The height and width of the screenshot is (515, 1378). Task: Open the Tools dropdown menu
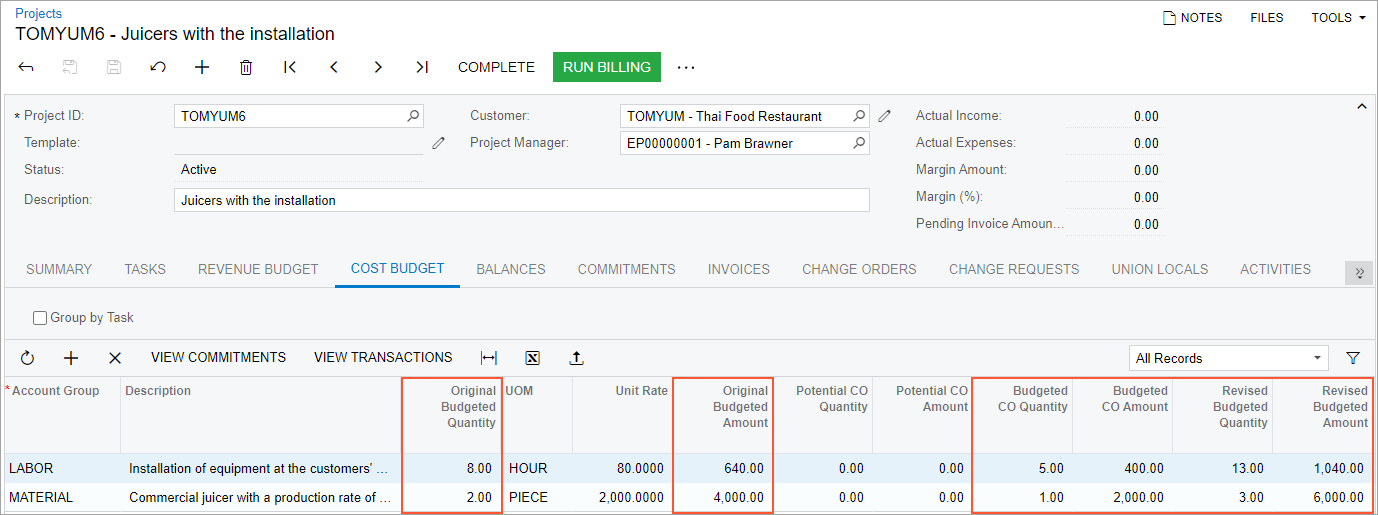click(x=1338, y=18)
